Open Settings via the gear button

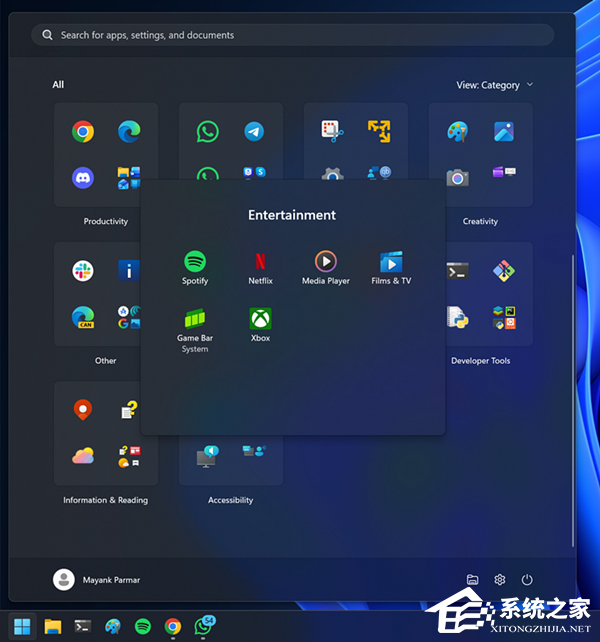coord(500,580)
